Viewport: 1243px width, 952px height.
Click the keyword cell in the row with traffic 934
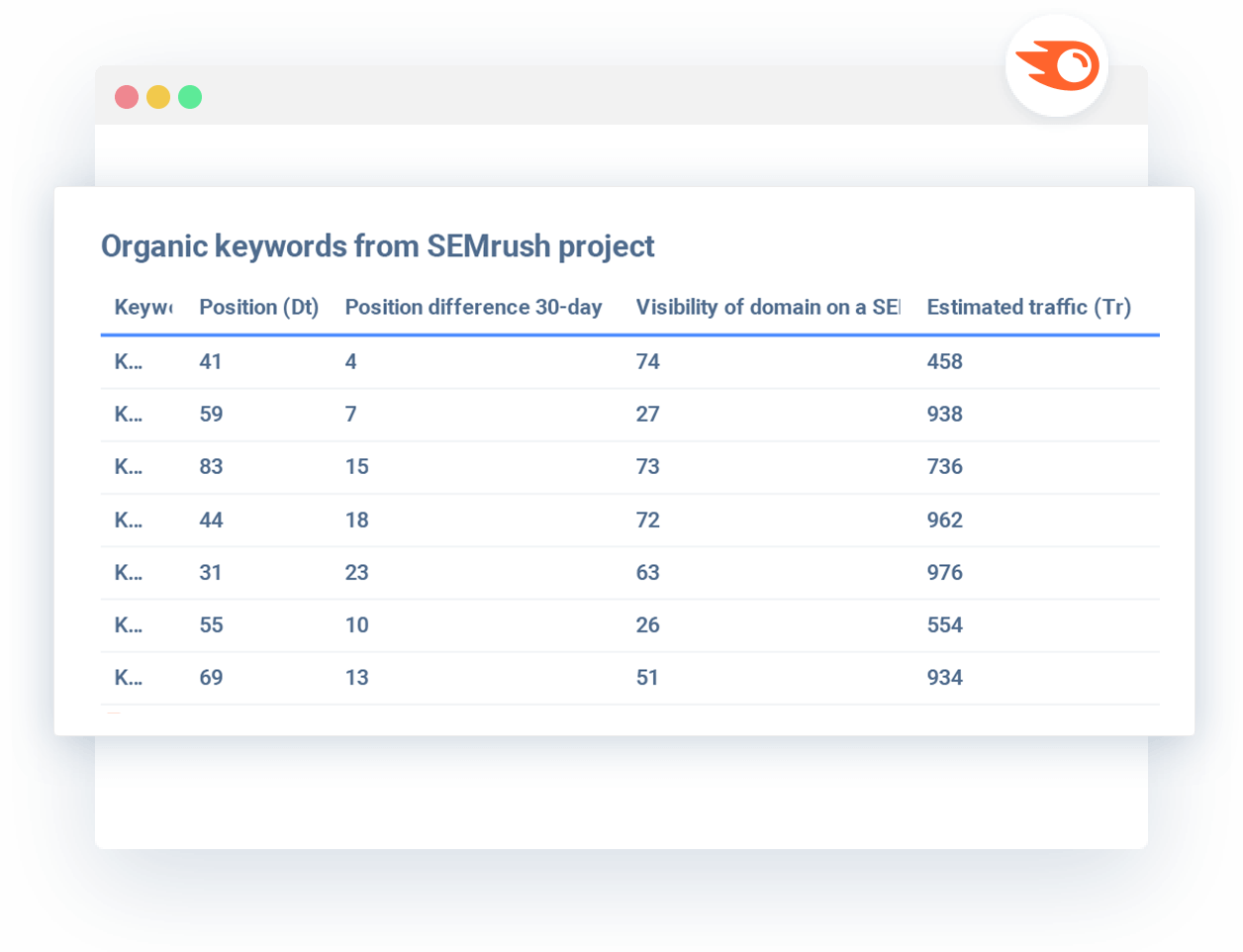coord(129,677)
